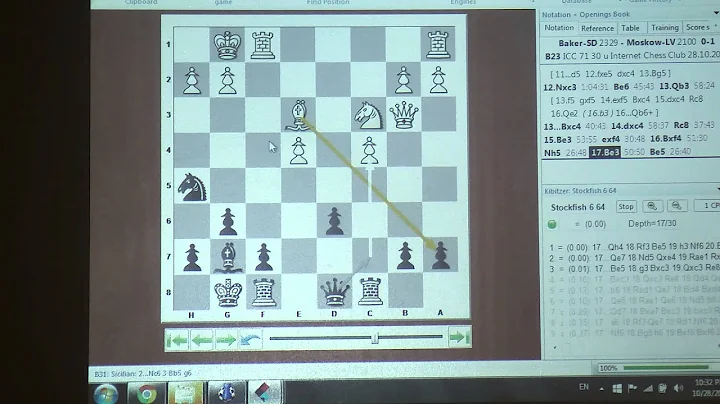Open the Training tab
Screen dimensions: 720x404
(x=664, y=28)
